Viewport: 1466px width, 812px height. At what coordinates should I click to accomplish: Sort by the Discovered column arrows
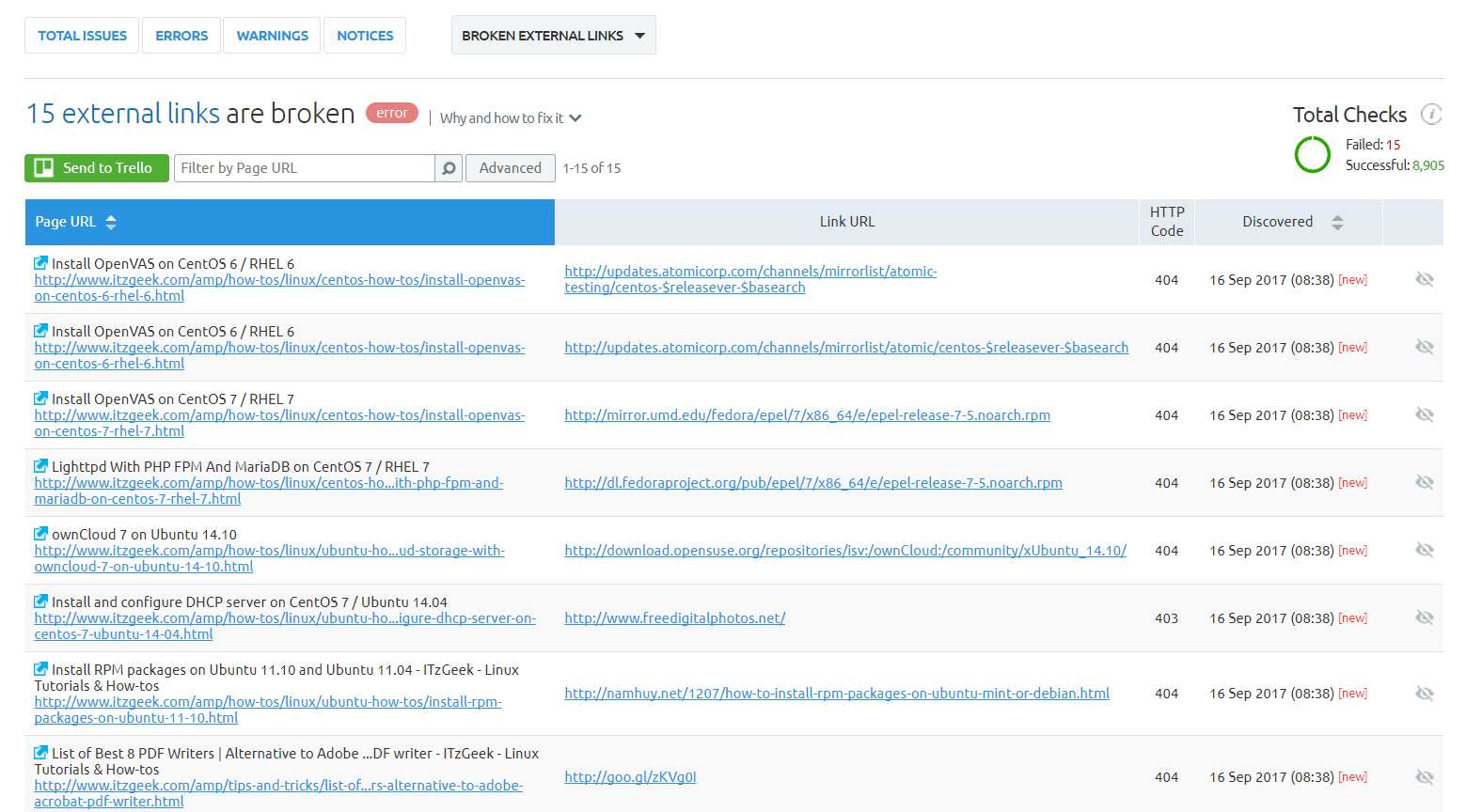tap(1337, 222)
